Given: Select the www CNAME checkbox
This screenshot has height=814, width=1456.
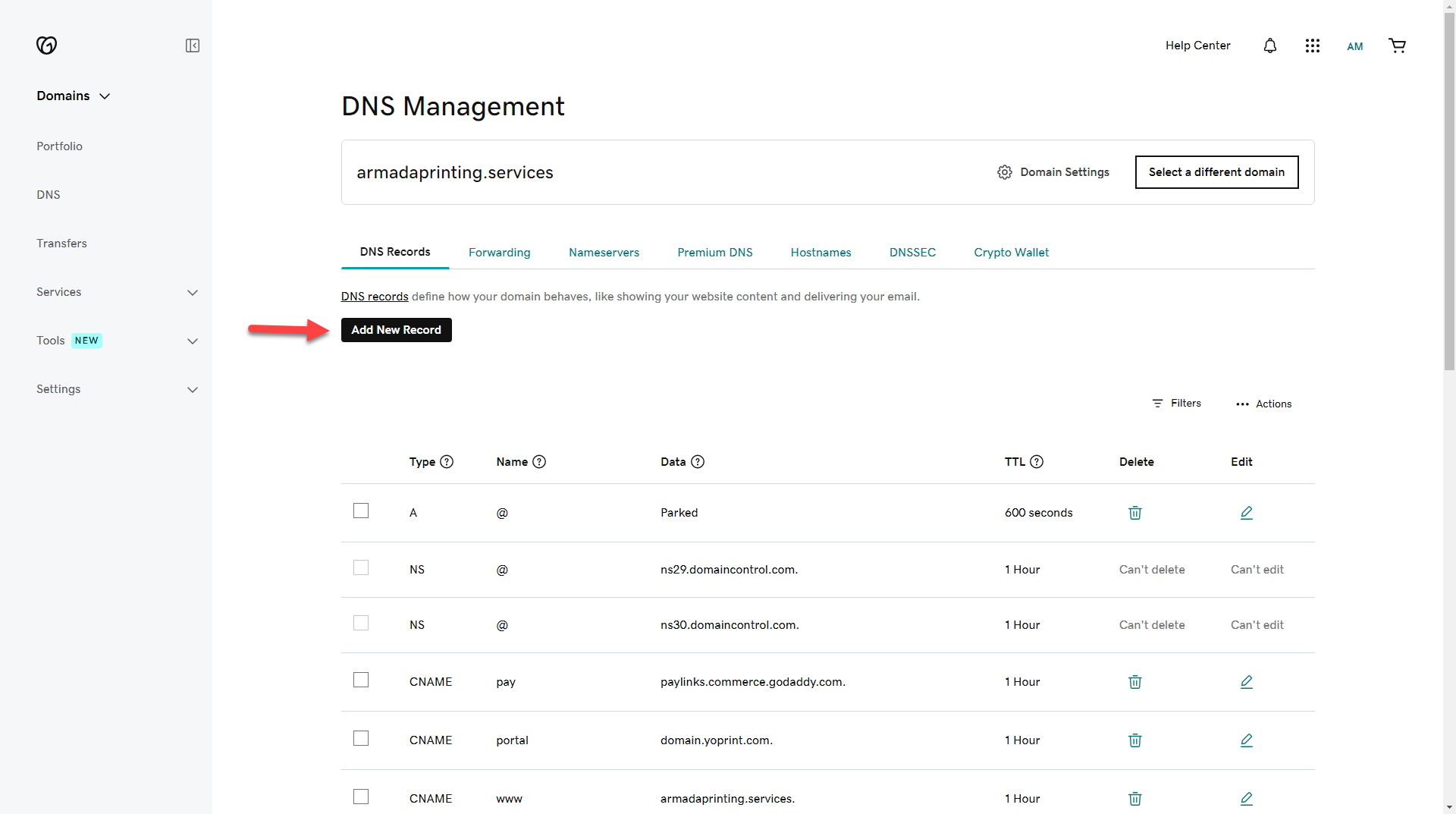Looking at the screenshot, I should pos(361,797).
